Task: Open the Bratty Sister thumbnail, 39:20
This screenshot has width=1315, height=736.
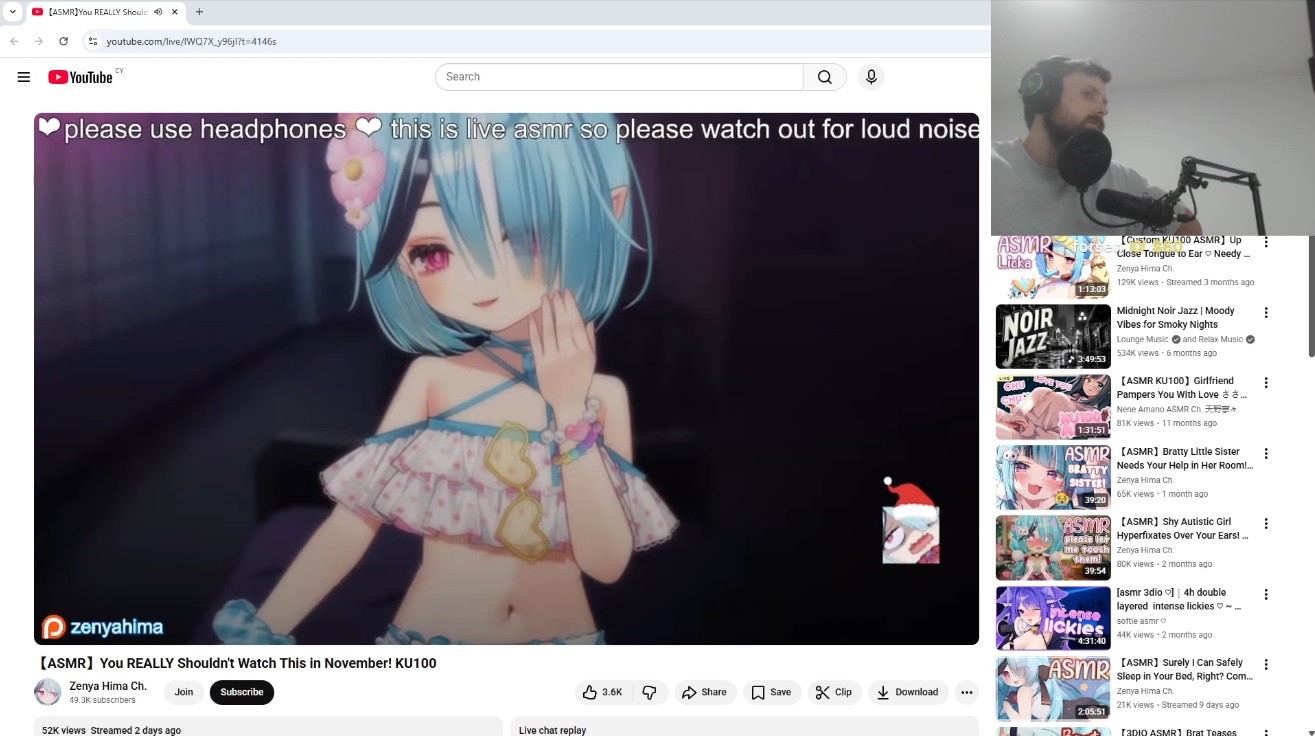Action: [x=1053, y=478]
